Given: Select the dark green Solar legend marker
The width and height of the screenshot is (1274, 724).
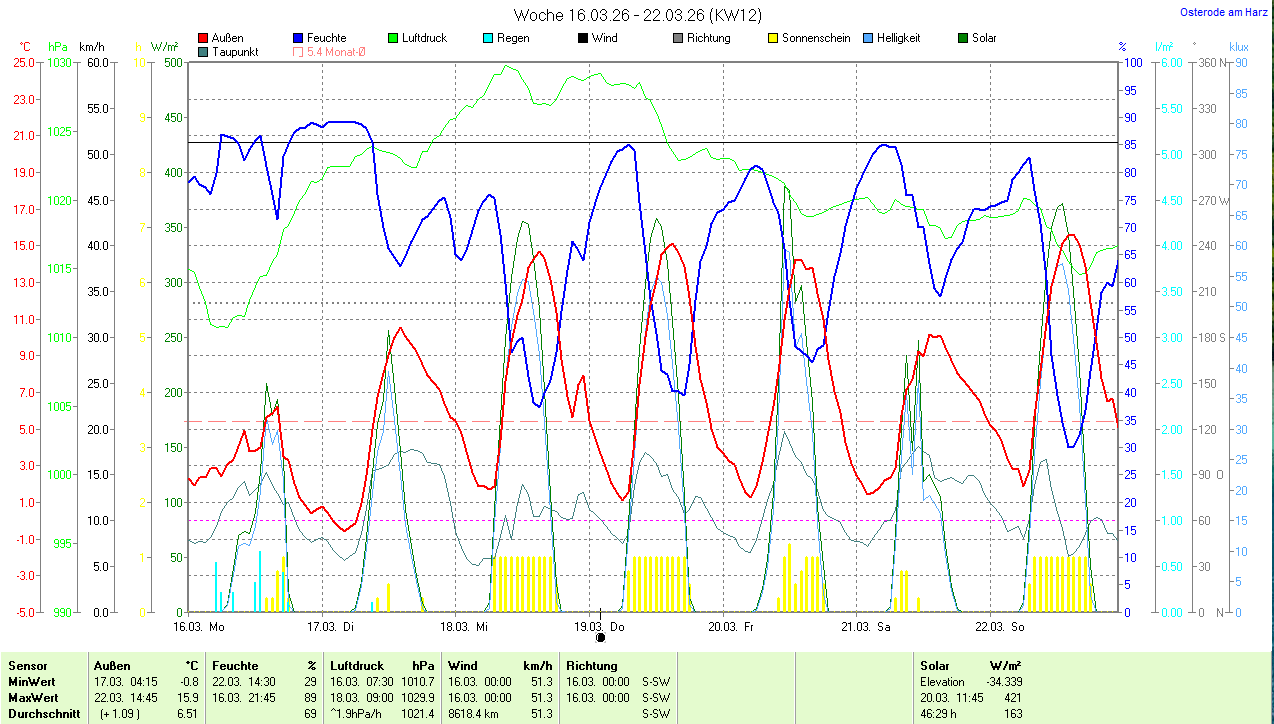Looking at the screenshot, I should tap(963, 38).
